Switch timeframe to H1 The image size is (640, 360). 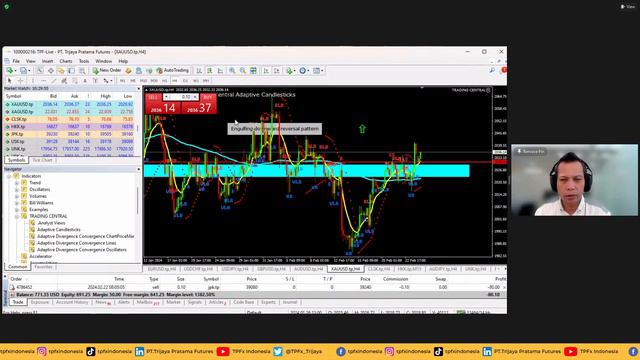pyautogui.click(x=164, y=81)
